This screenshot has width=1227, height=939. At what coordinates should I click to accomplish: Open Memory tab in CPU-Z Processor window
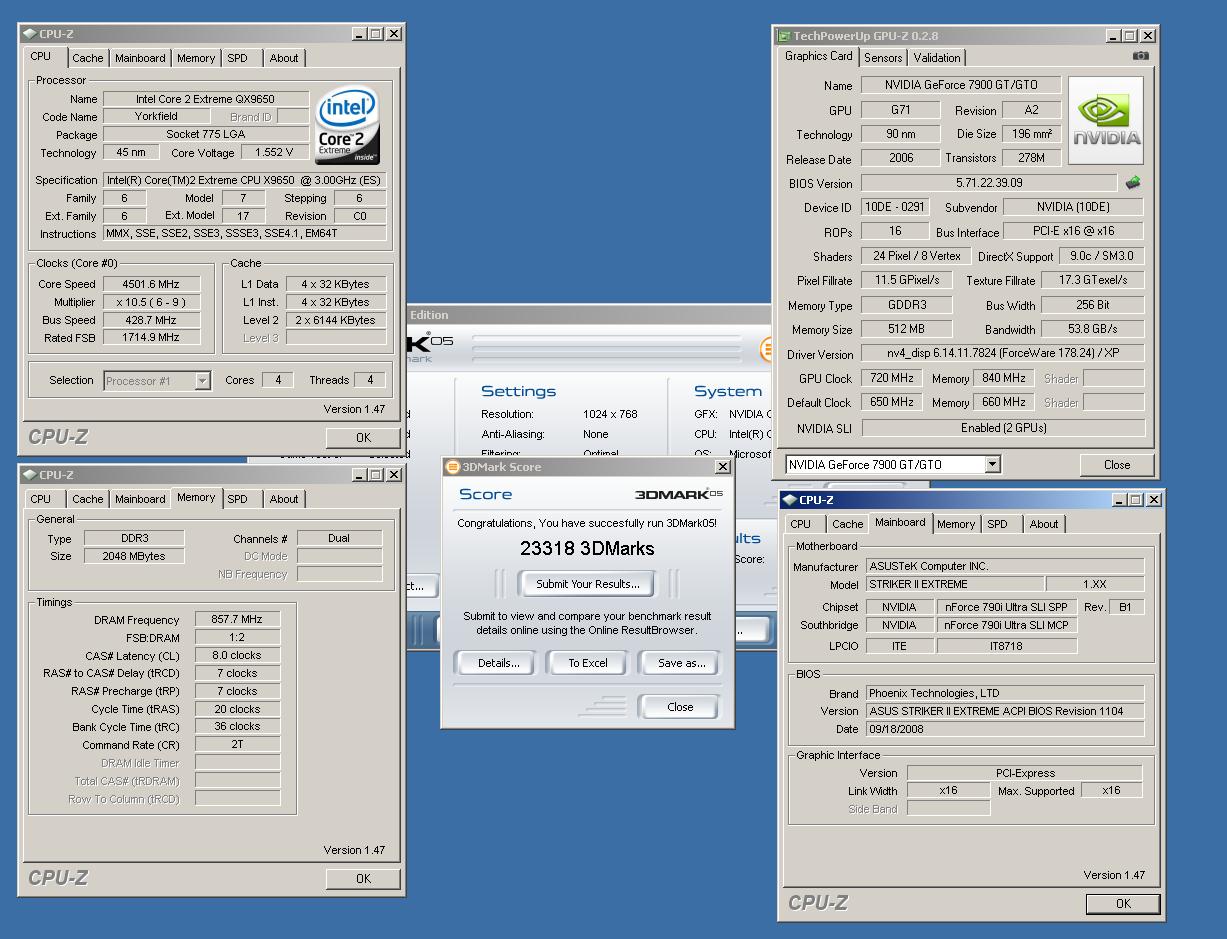pyautogui.click(x=196, y=58)
